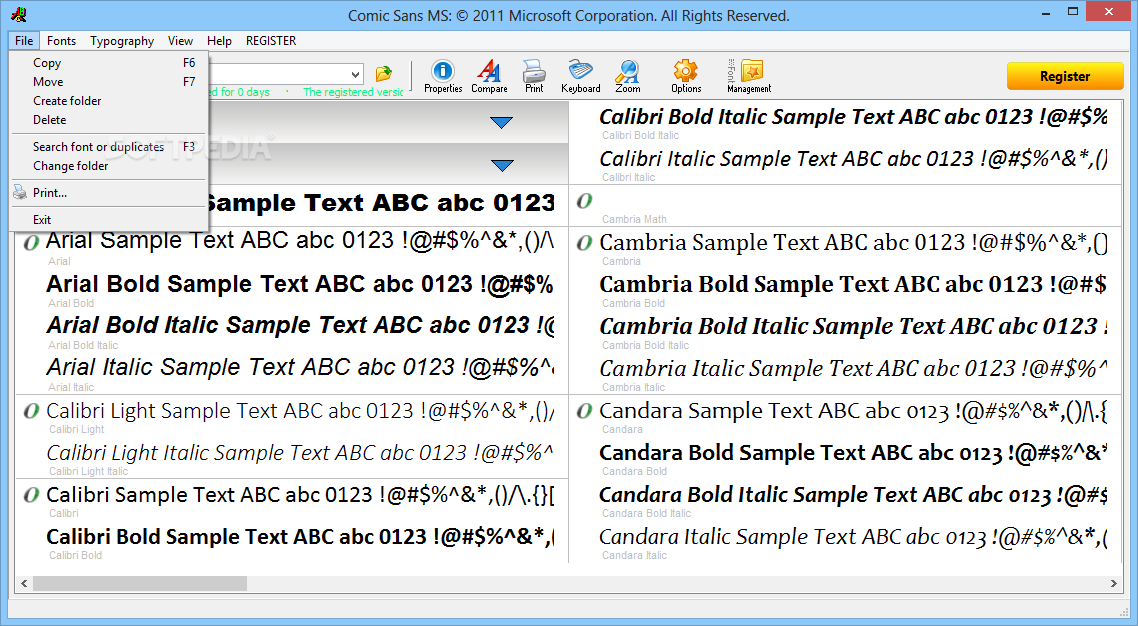1138x626 pixels.
Task: Select Delete in the File menu
Action: [109, 120]
